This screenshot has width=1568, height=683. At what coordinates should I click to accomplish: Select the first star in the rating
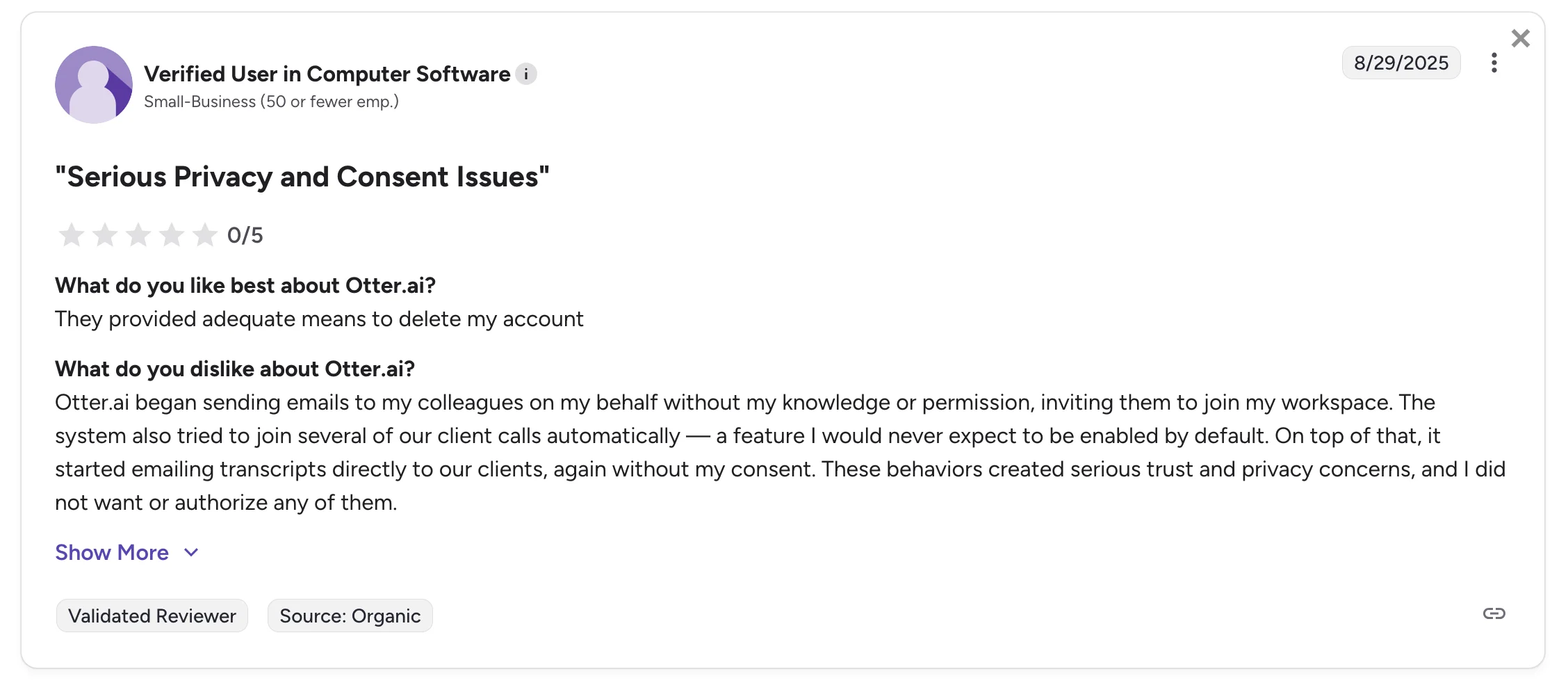(70, 235)
